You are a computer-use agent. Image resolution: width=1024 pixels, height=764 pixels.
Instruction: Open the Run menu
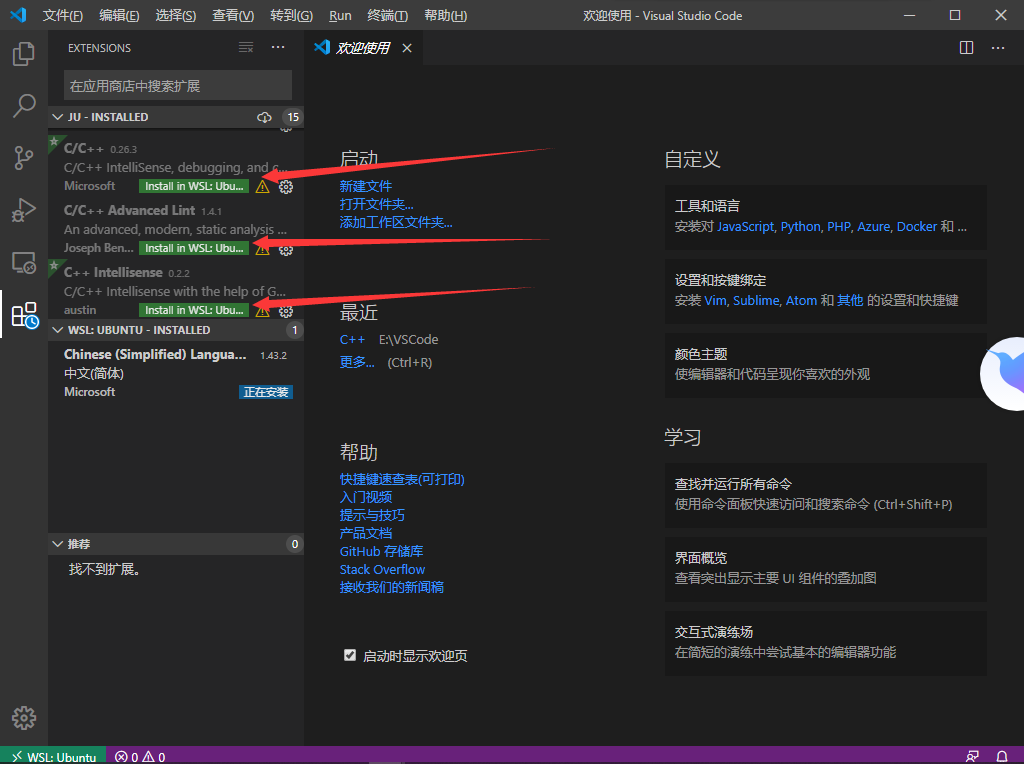(x=340, y=15)
